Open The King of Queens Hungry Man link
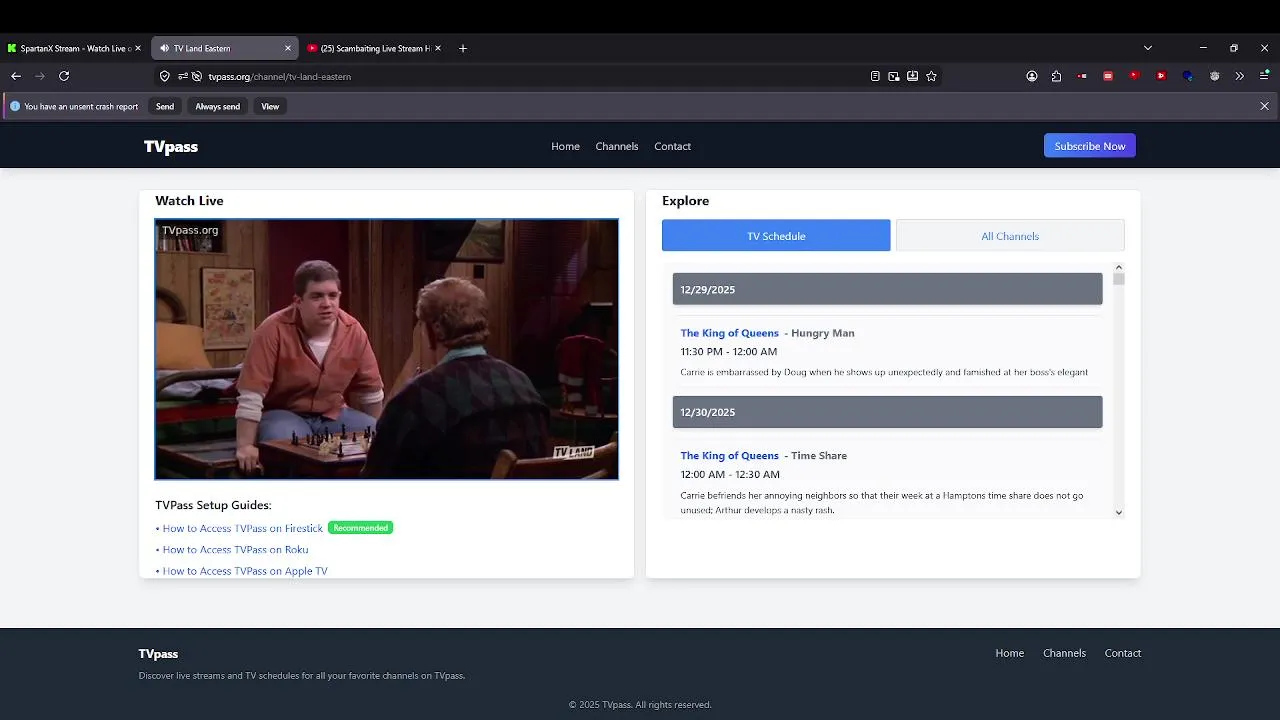This screenshot has width=1280, height=720. click(x=729, y=333)
